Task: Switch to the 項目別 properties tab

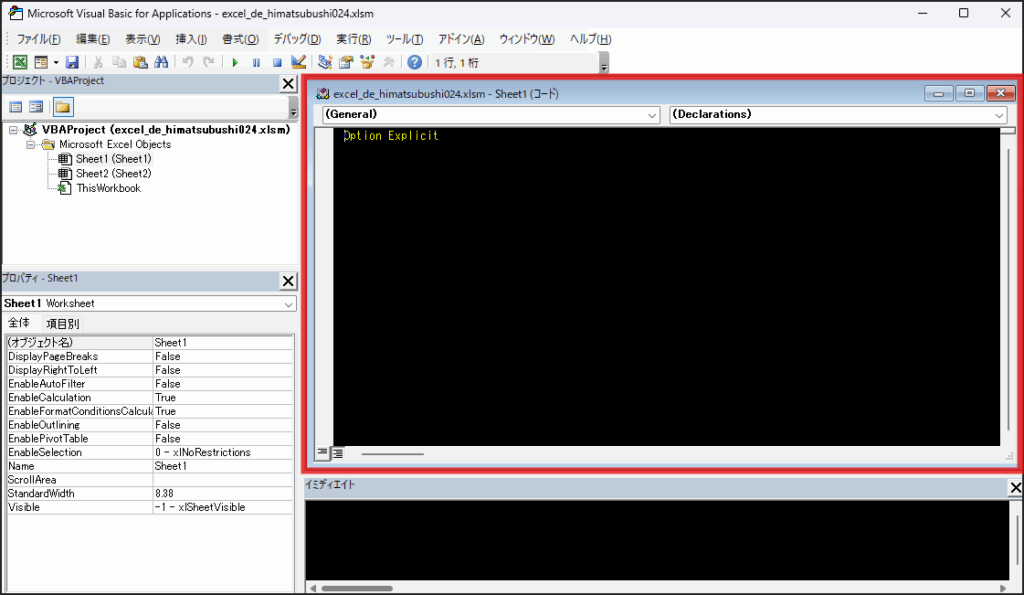Action: pyautogui.click(x=62, y=323)
